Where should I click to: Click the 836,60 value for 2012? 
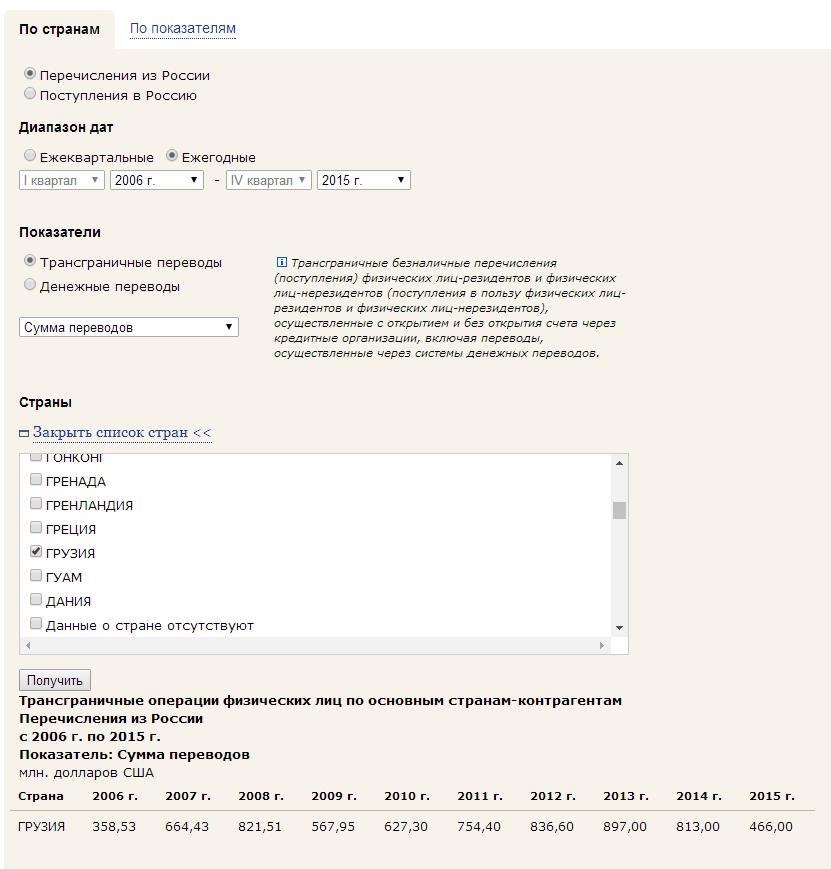click(x=552, y=826)
